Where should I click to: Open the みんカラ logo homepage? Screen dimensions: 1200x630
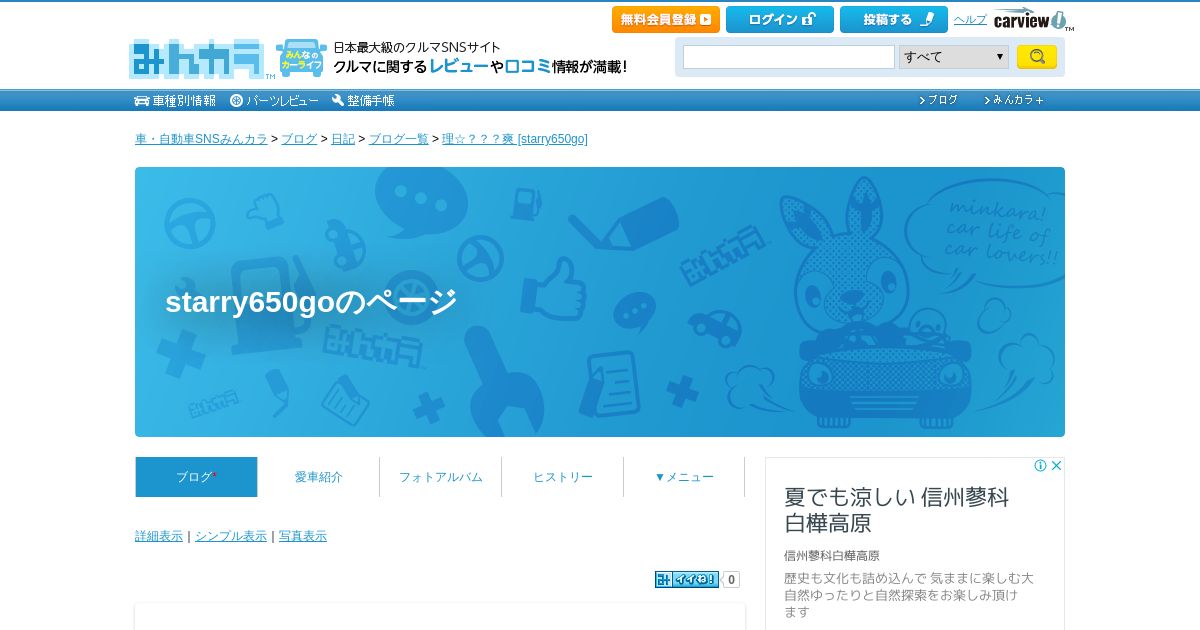point(197,59)
